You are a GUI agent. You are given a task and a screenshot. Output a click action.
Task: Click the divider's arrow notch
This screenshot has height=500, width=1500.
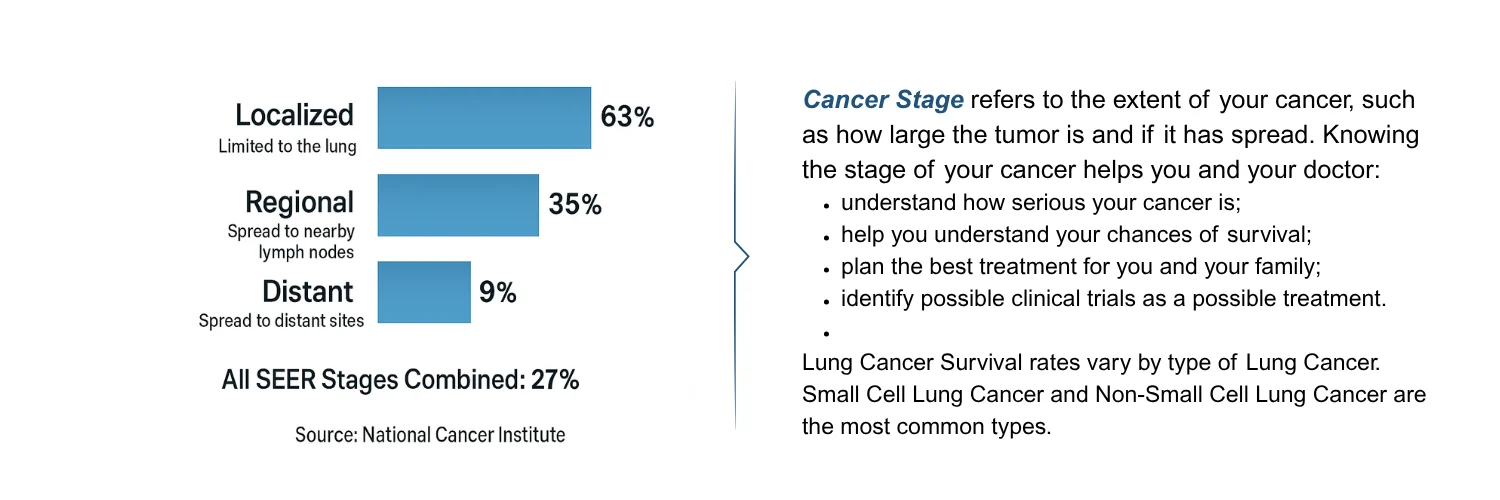tap(741, 258)
